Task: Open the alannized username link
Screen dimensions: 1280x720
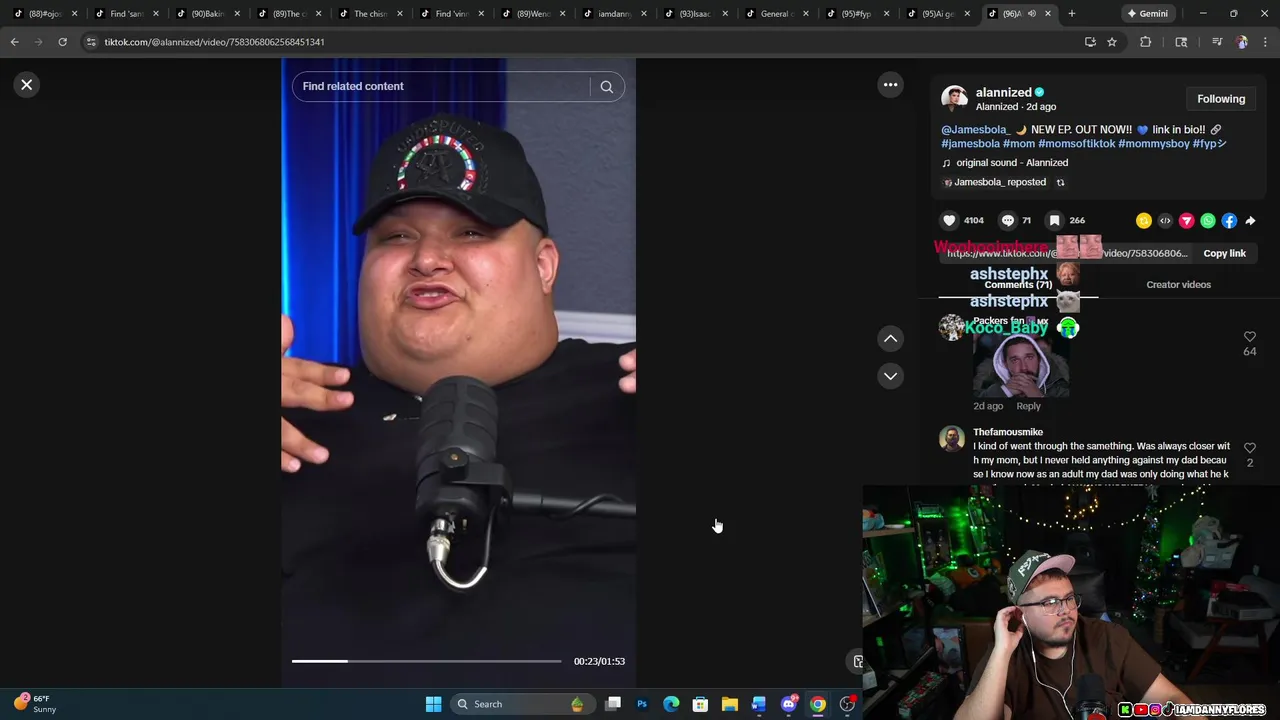Action: pos(1003,92)
